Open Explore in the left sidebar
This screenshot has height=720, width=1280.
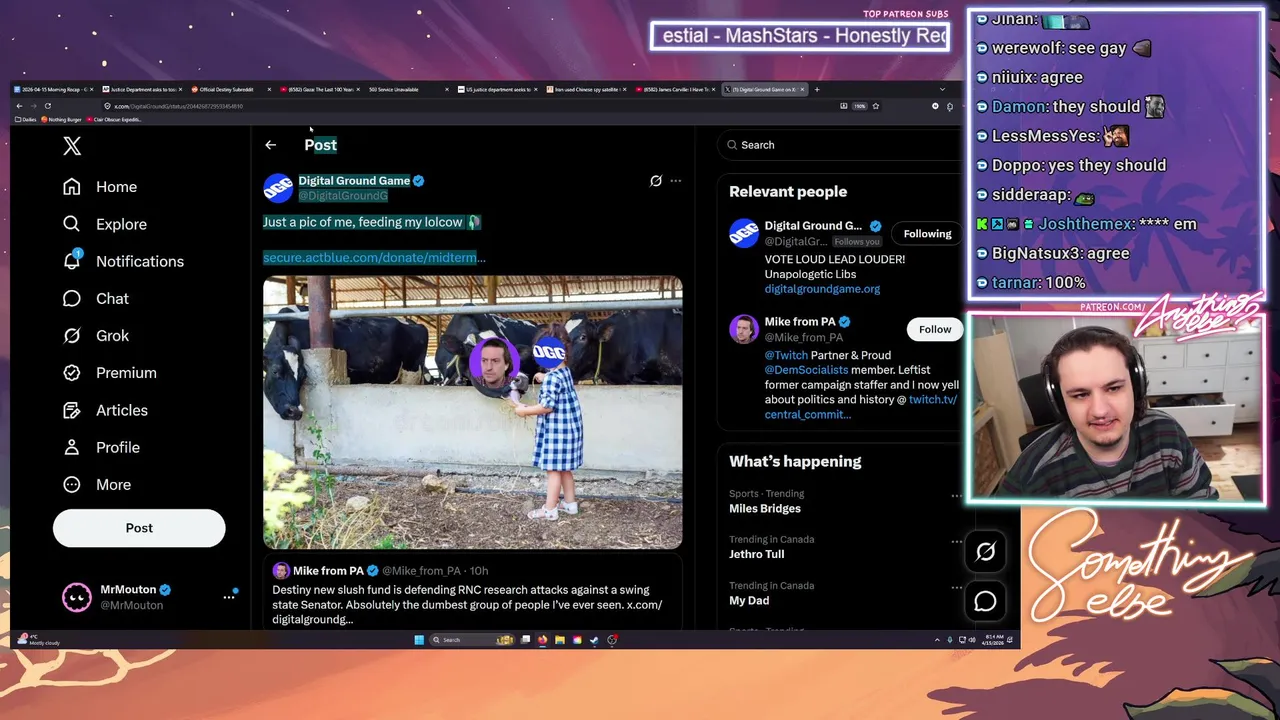point(105,224)
